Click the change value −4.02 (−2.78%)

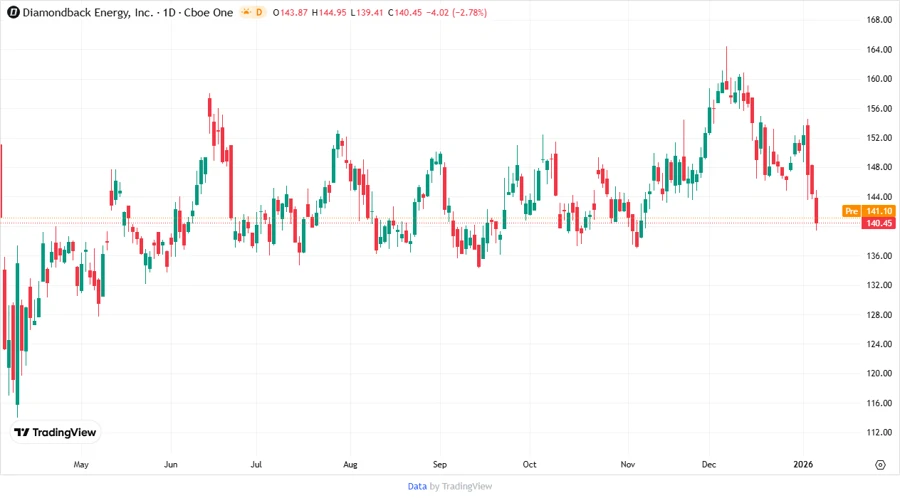[456, 13]
